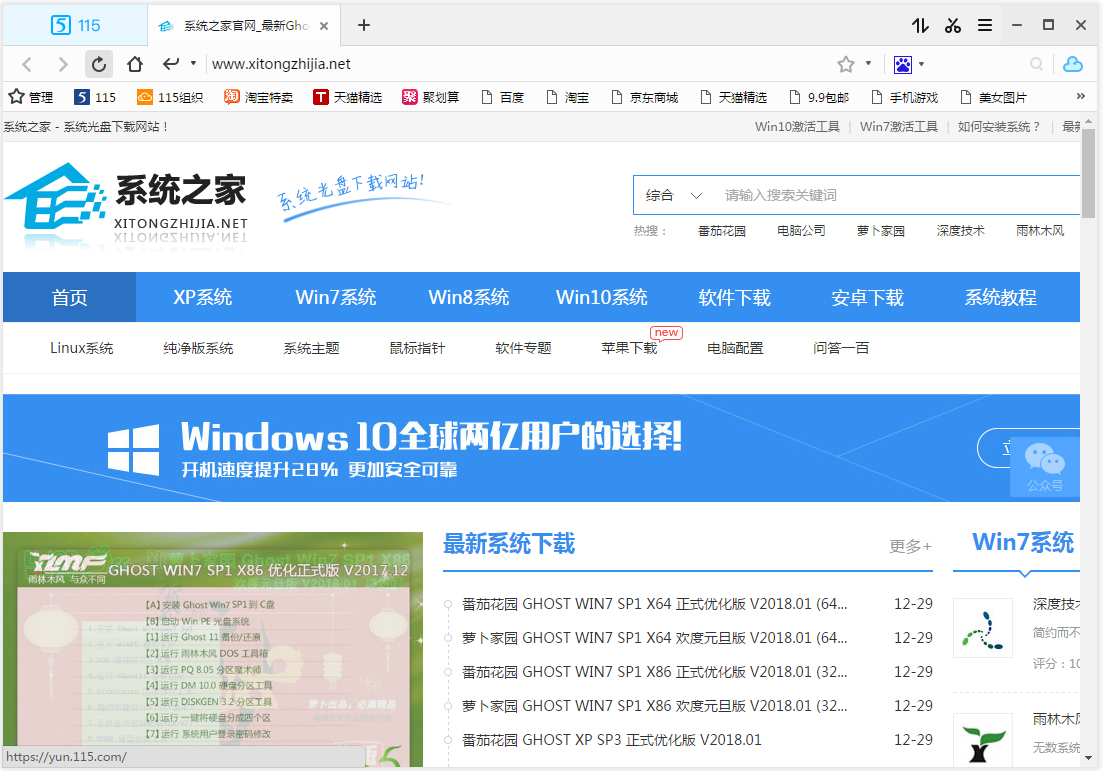Click the Windows 10 promotional banner
Screen dimensions: 1103x771
541,448
